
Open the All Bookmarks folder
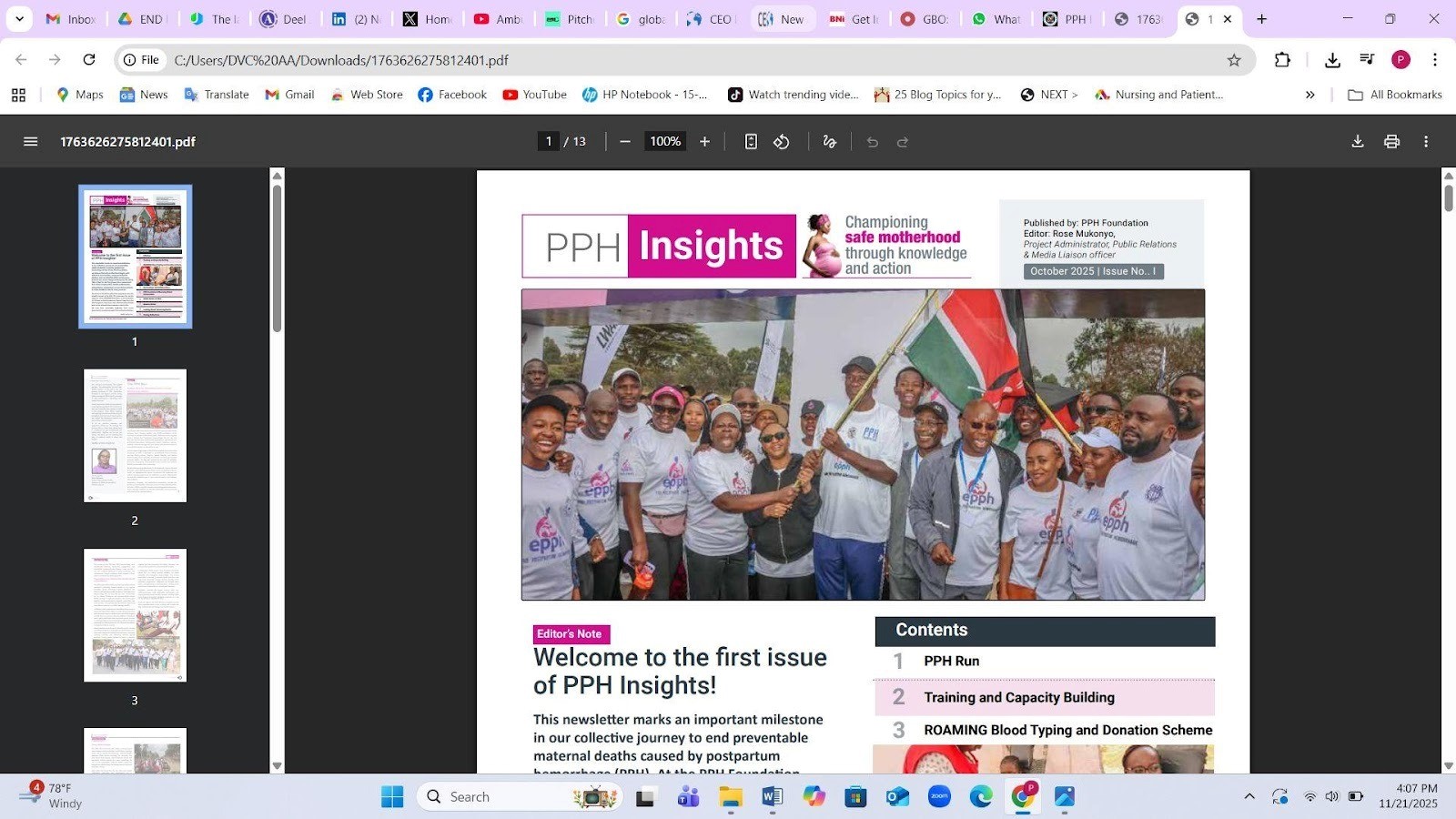(1395, 95)
